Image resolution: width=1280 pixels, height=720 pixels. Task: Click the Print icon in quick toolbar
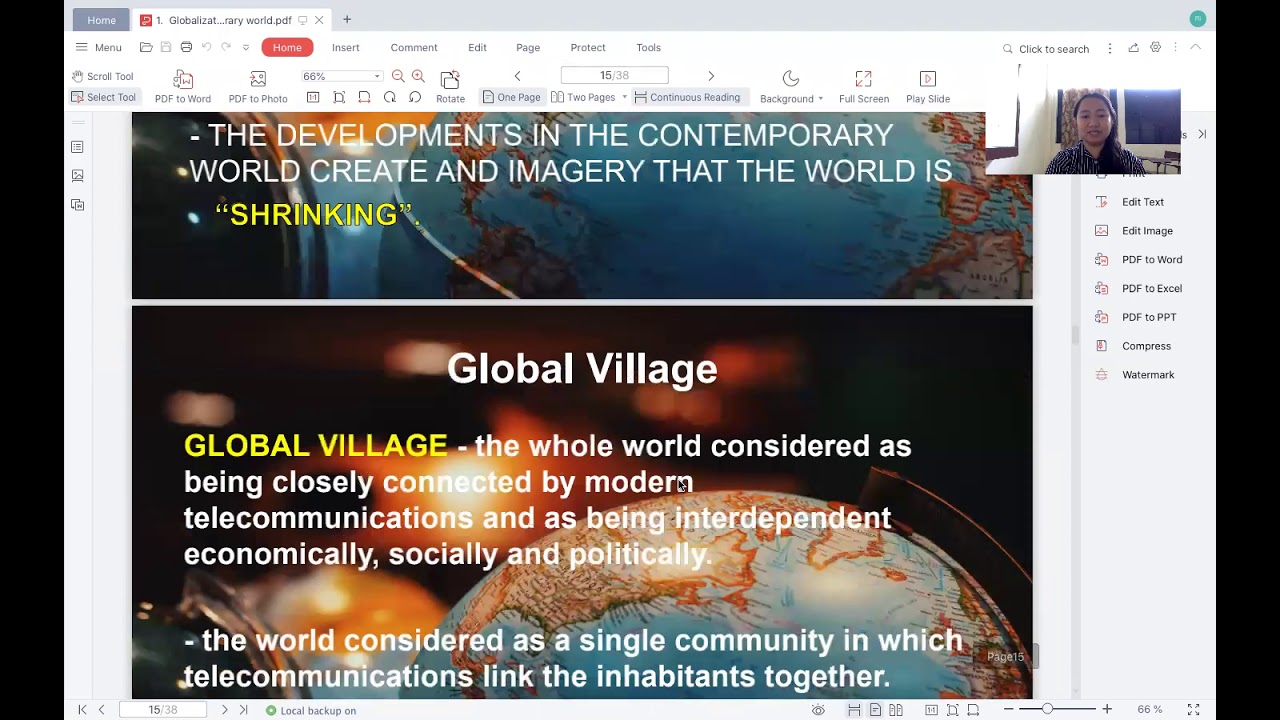(186, 47)
